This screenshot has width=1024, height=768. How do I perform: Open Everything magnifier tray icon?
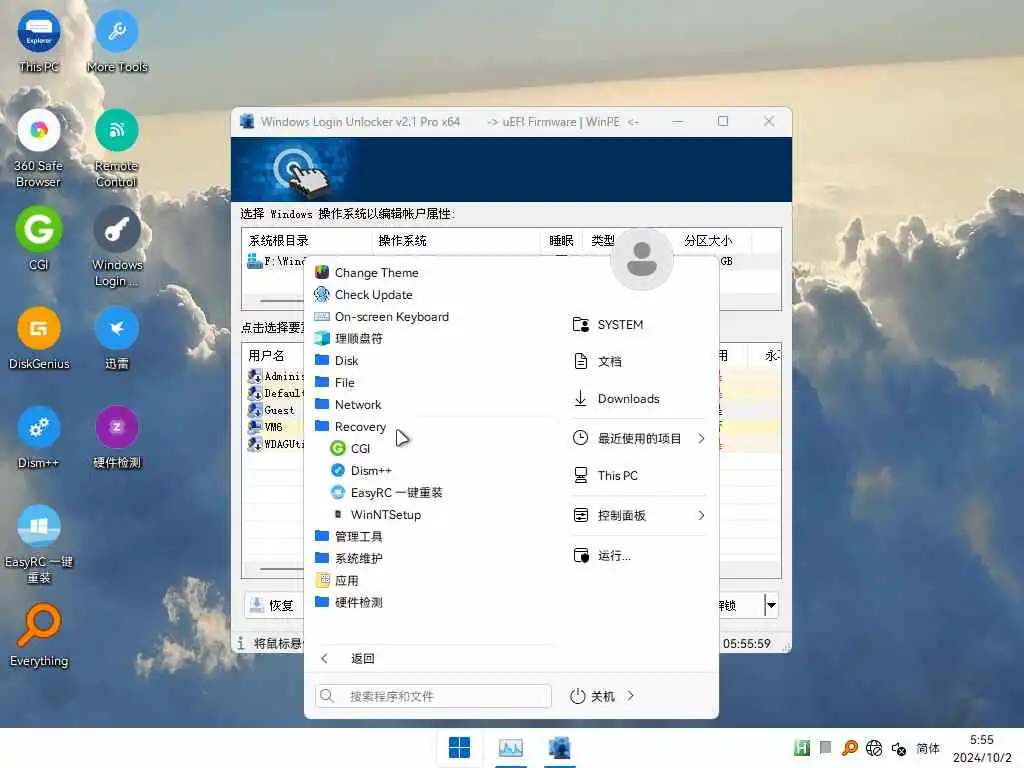coord(850,748)
